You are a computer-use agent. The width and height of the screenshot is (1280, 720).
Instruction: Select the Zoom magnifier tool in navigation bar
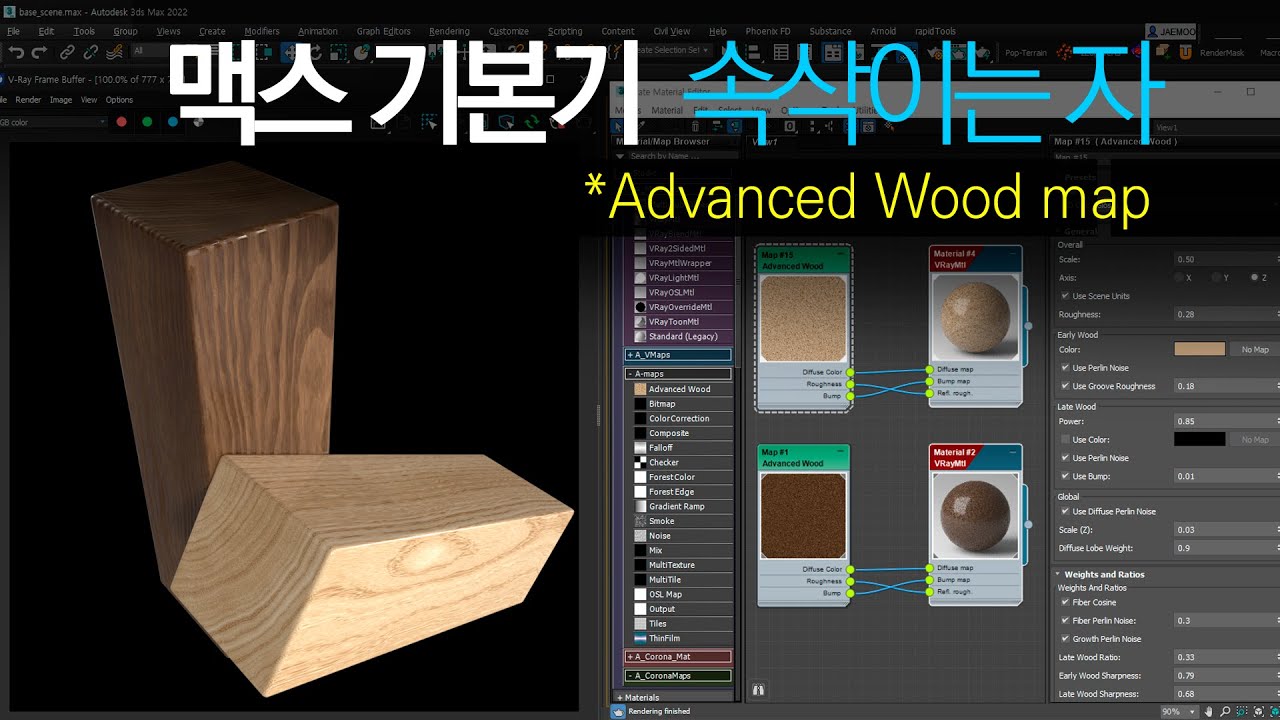coord(1226,711)
